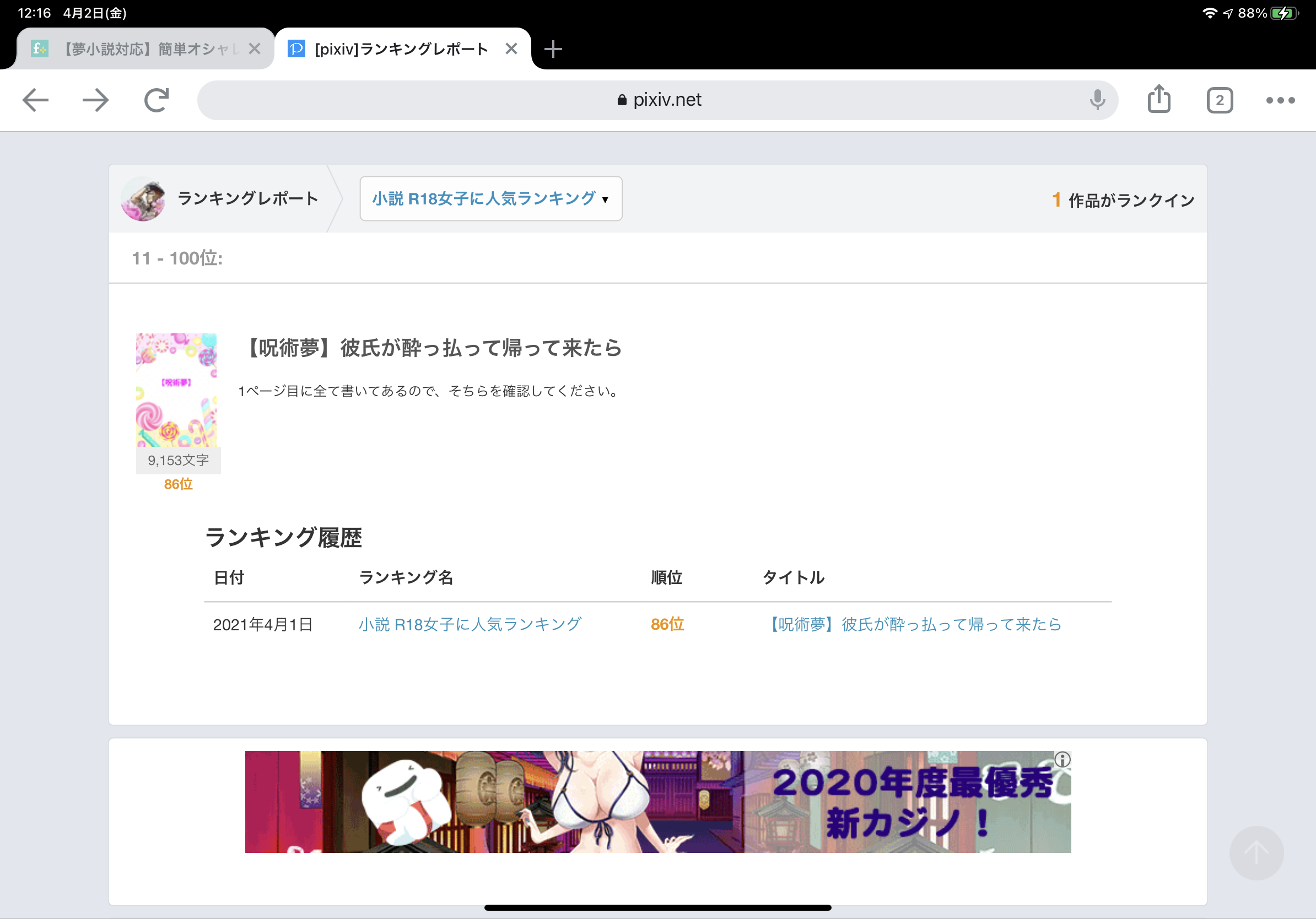Open the browser three-dot menu
Screen dimensions: 1316x919
point(1280,100)
